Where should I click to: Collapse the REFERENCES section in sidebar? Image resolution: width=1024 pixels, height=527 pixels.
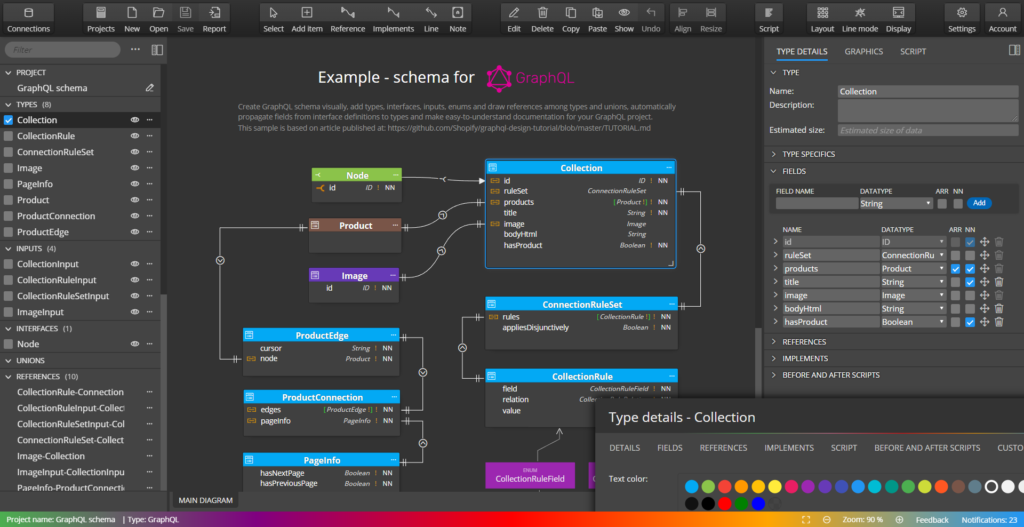8,377
